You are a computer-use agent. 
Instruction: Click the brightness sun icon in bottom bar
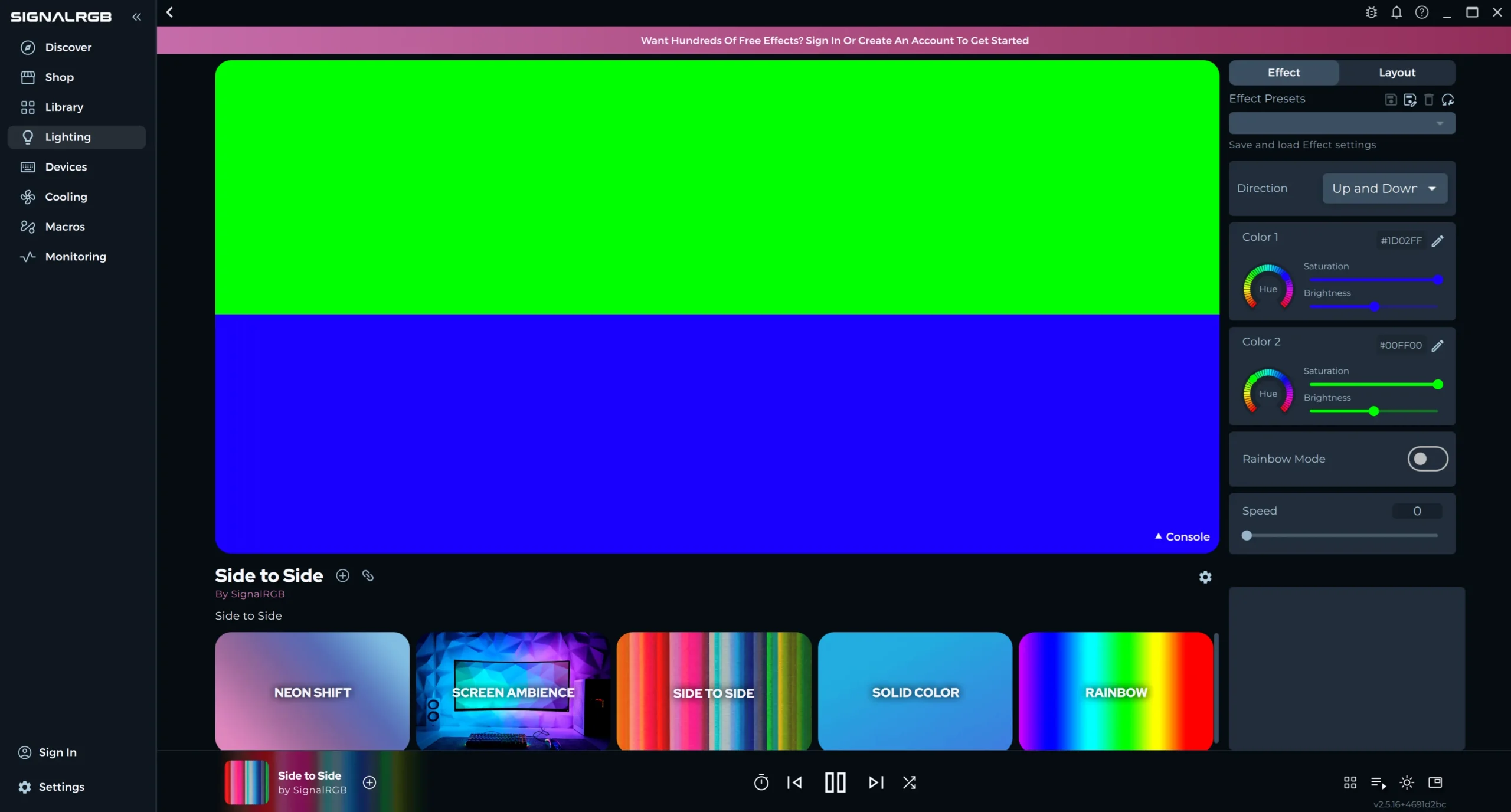1407,782
